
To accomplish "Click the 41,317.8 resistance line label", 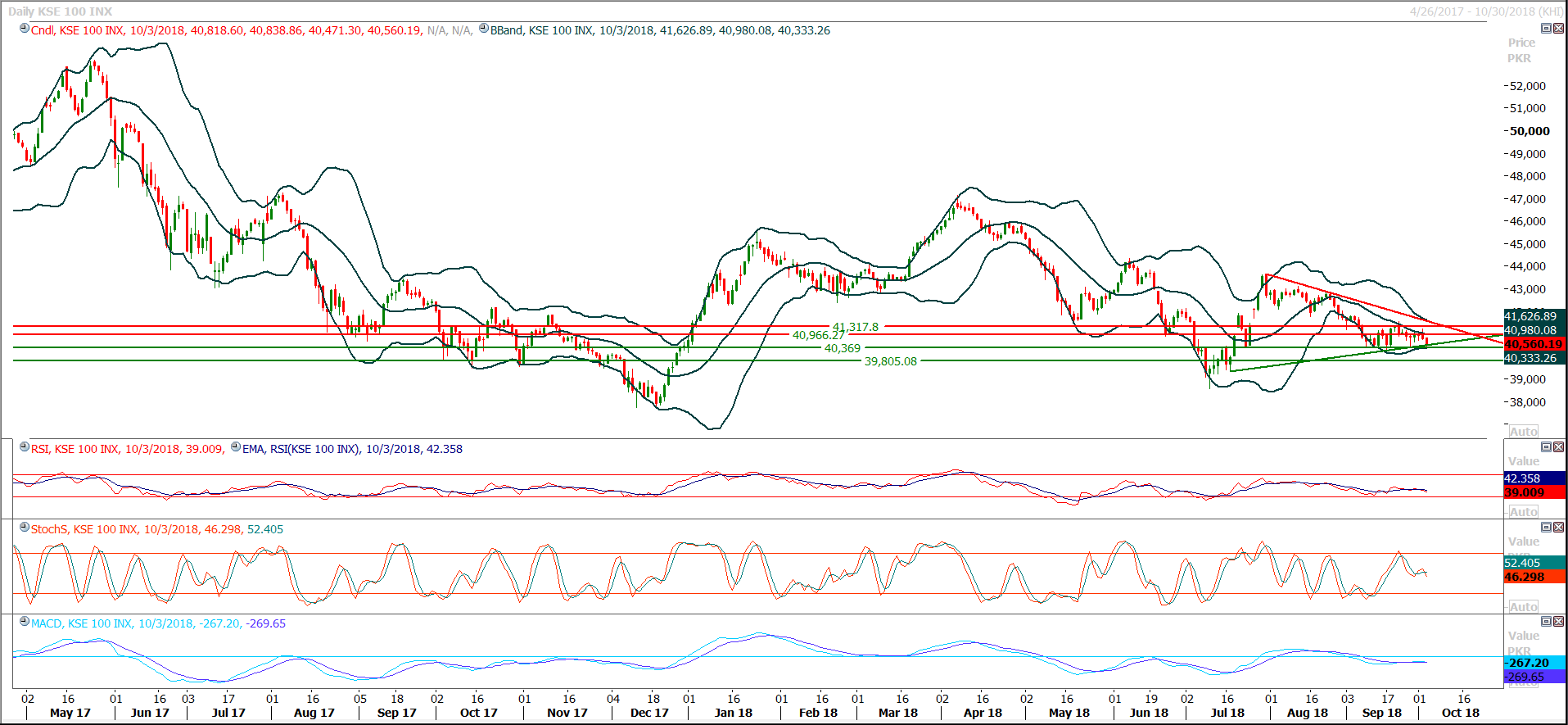I will point(856,327).
